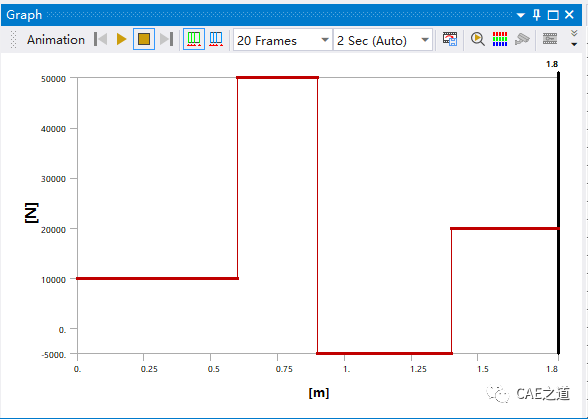Open the 2 Sec (Auto) dropdown
This screenshot has height=419, width=588.
coord(383,40)
